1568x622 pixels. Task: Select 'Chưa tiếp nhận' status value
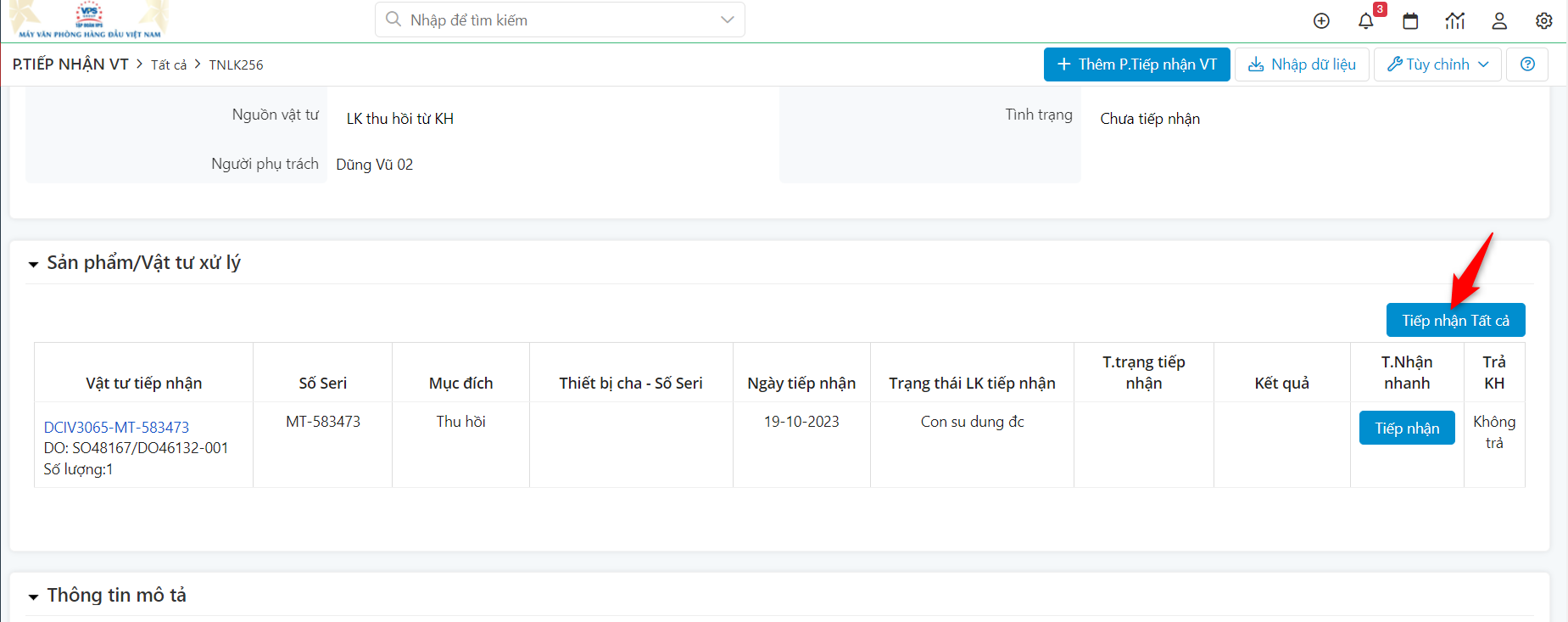(x=1150, y=119)
